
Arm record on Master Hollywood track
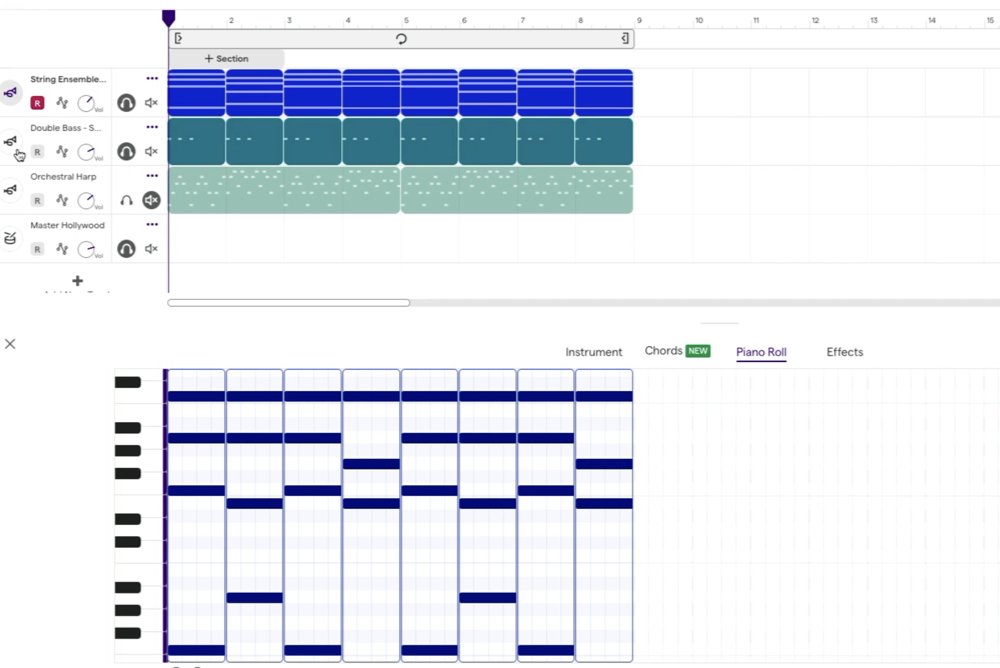[x=38, y=249]
